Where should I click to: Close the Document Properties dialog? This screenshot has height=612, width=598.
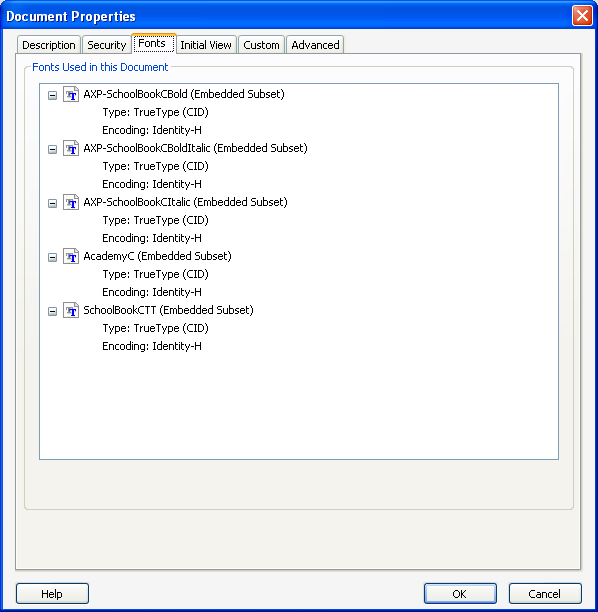coord(582,16)
